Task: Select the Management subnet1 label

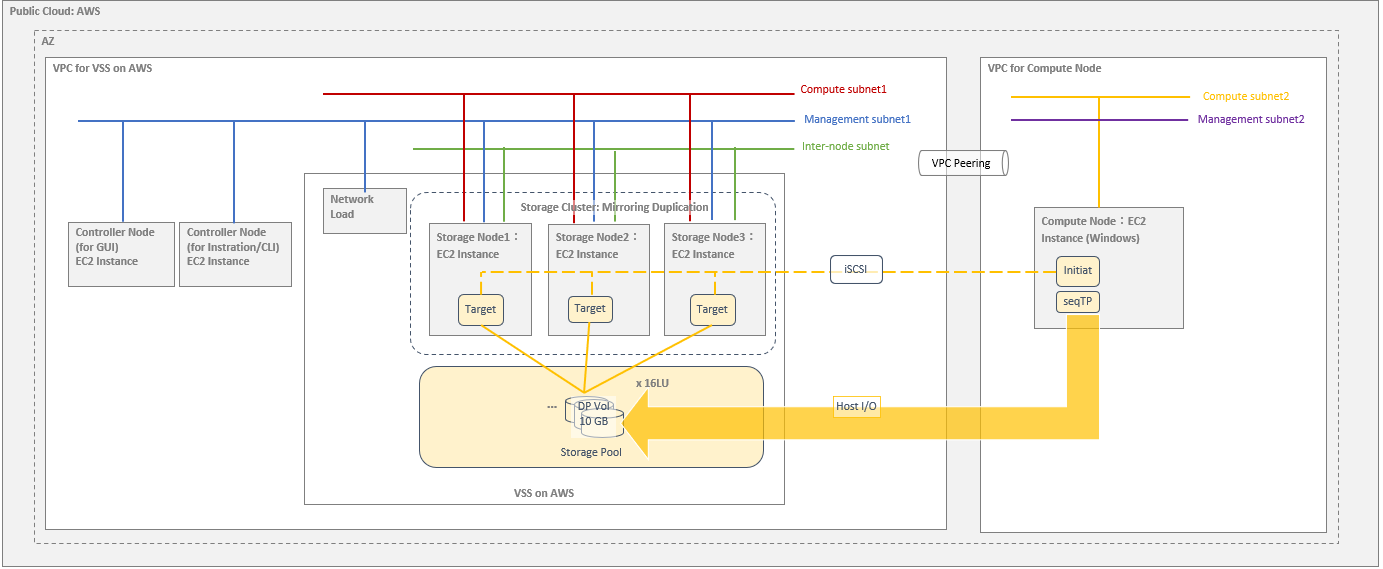Action: [x=857, y=119]
